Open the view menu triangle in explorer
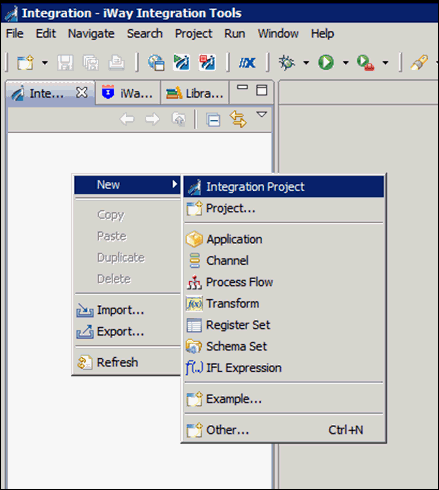Image resolution: width=439 pixels, height=490 pixels. click(x=262, y=115)
